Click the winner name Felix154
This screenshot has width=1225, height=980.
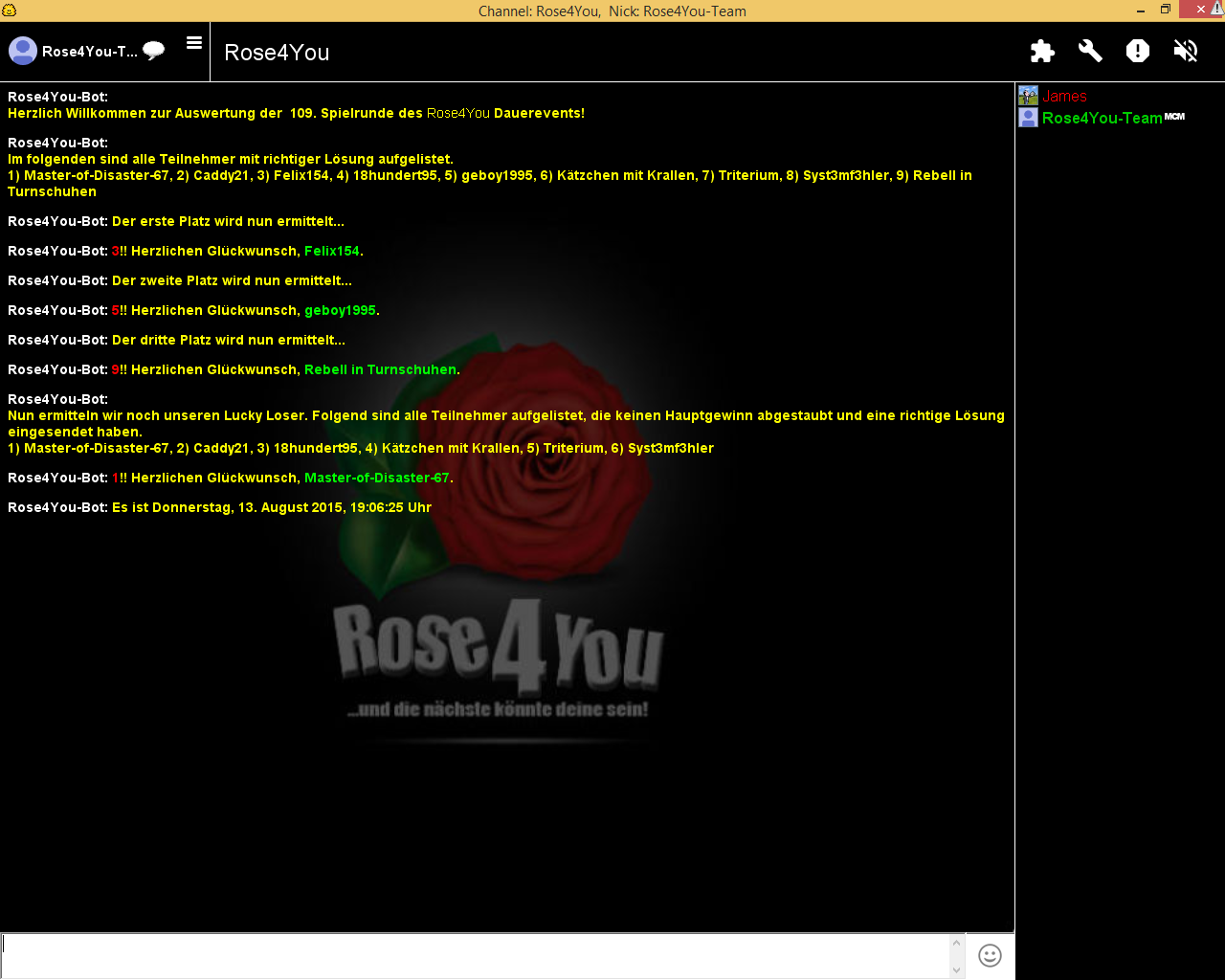(331, 251)
